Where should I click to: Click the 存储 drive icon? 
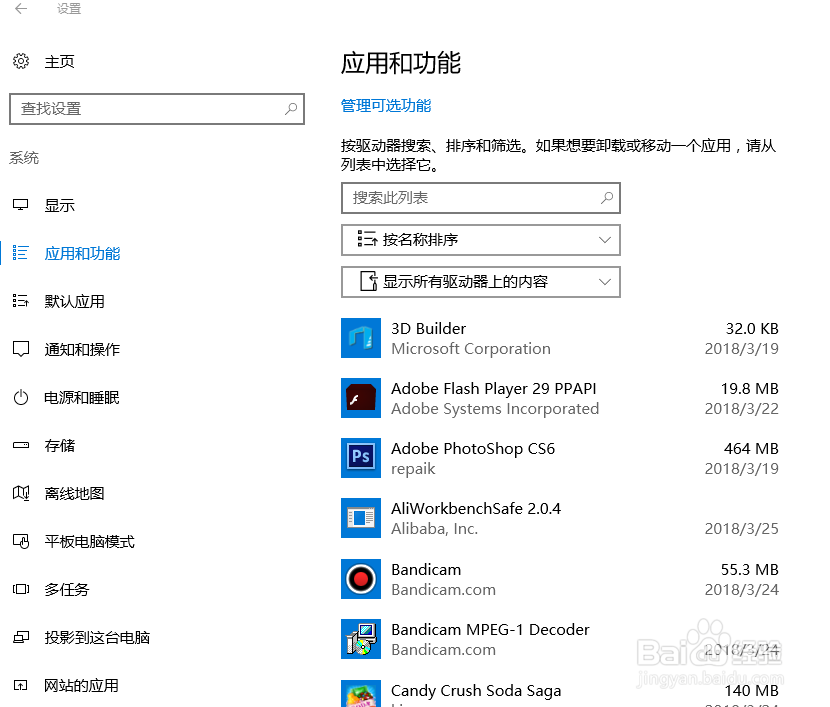click(21, 445)
